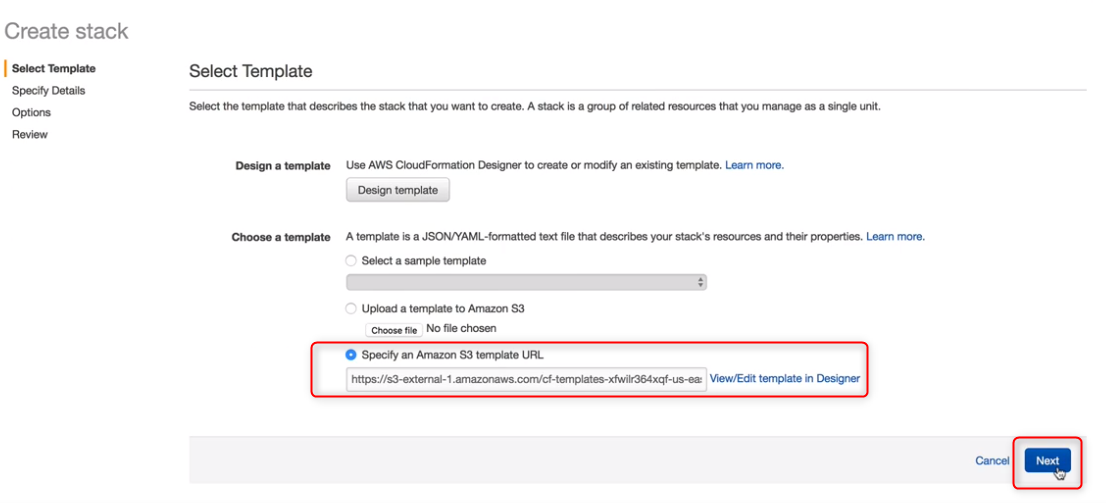
Task: Click the Design template button
Action: [x=398, y=190]
